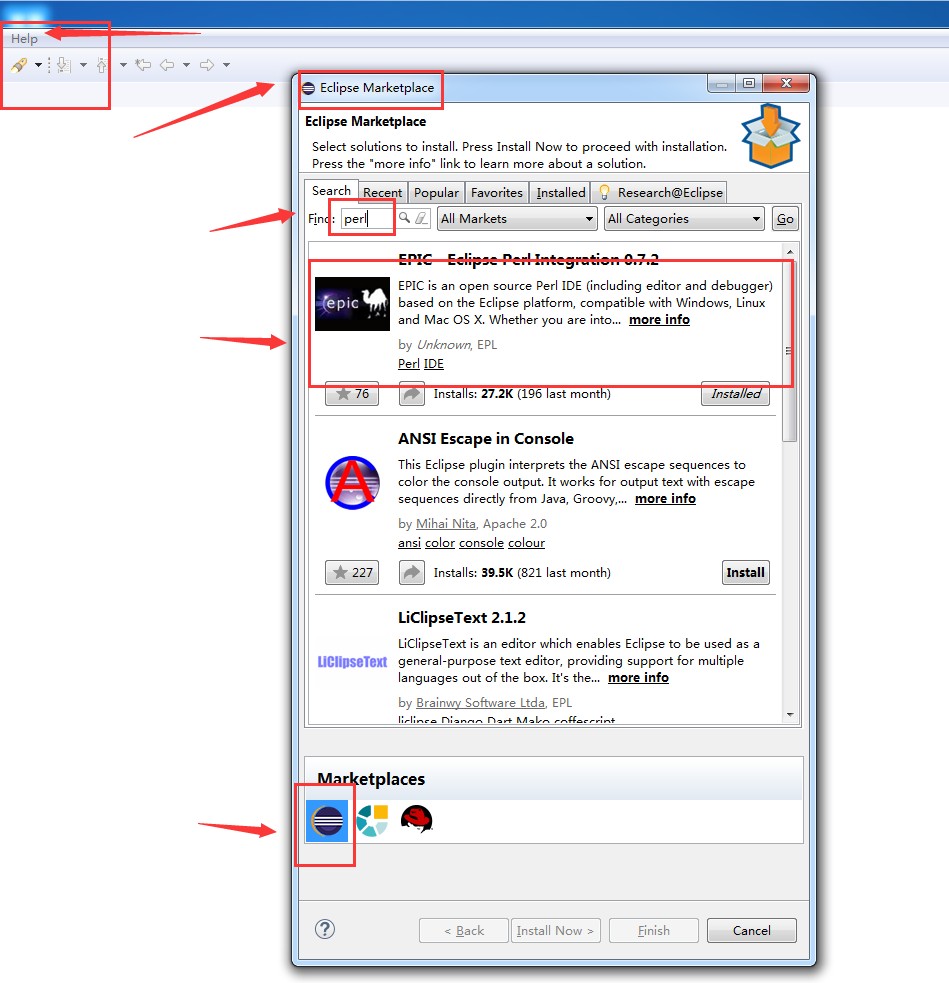The height and width of the screenshot is (983, 949).
Task: Click the Installed button for EPIC
Action: click(735, 394)
